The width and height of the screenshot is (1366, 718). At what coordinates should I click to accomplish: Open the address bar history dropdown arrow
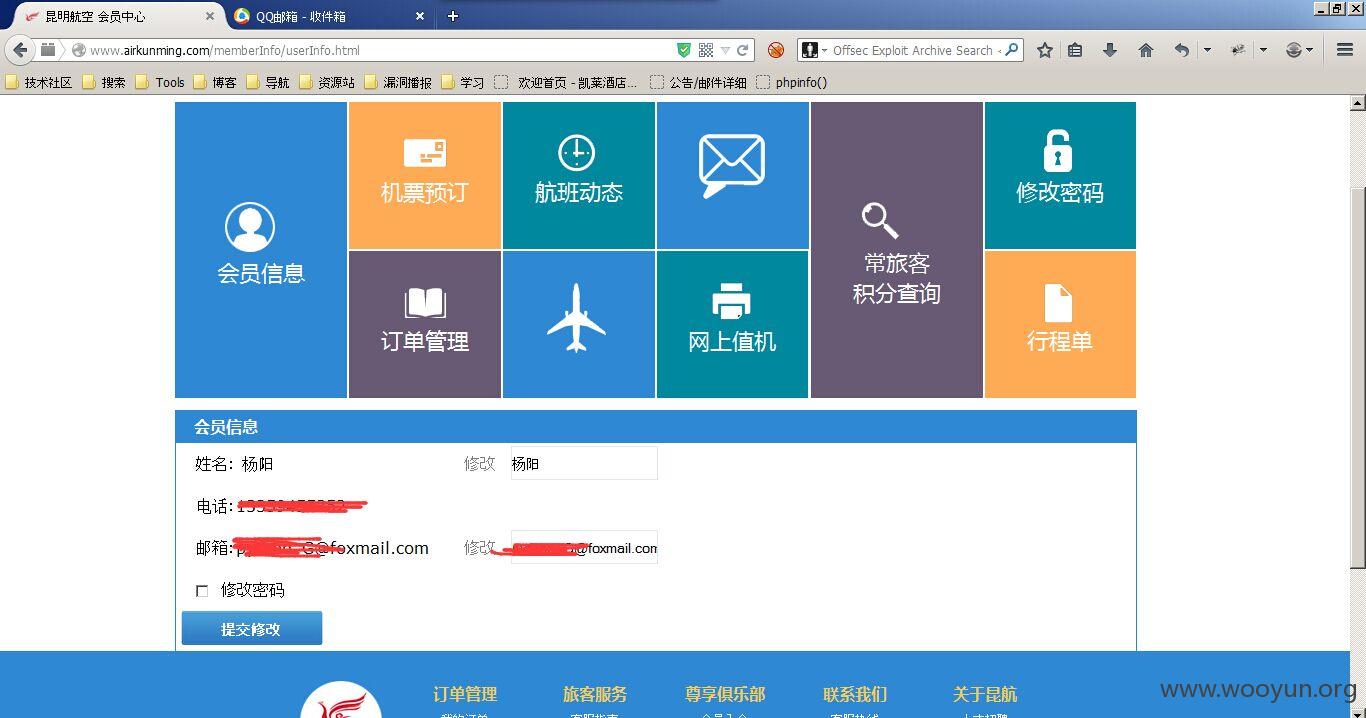[x=725, y=50]
